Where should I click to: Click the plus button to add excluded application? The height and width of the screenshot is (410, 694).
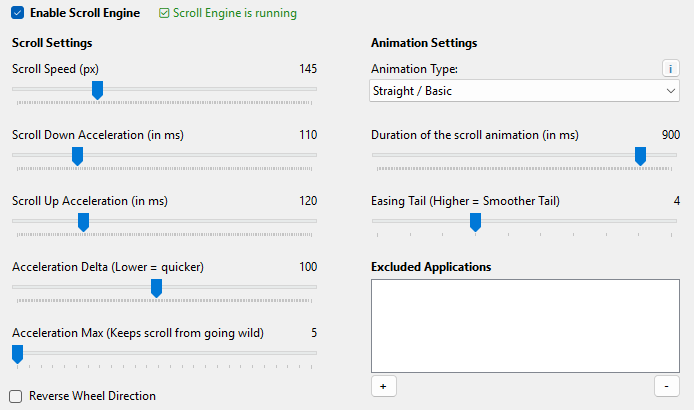[x=382, y=385]
